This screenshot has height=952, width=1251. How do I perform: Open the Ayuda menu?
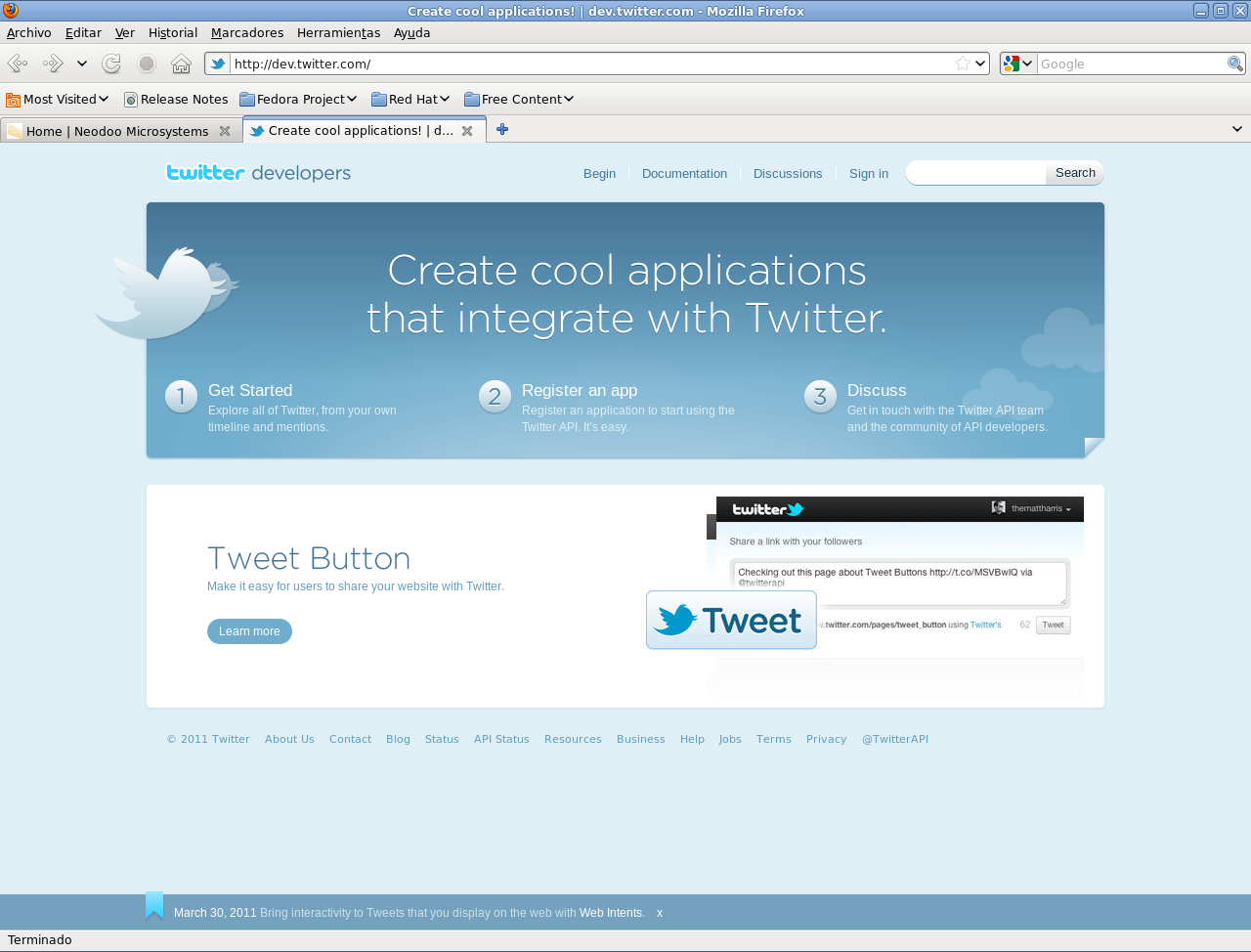(411, 32)
